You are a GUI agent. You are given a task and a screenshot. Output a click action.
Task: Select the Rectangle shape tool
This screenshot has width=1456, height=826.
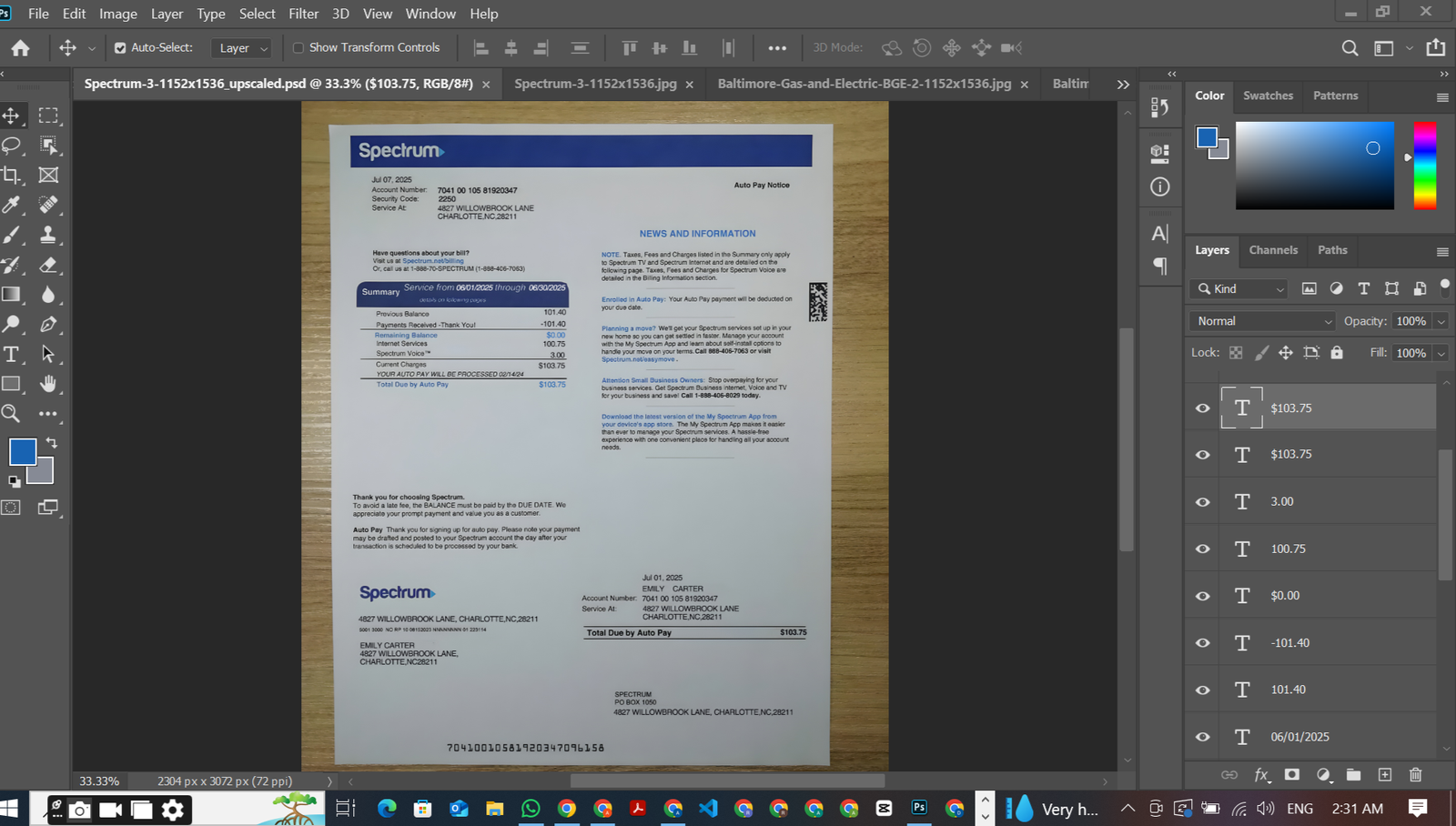click(x=12, y=384)
